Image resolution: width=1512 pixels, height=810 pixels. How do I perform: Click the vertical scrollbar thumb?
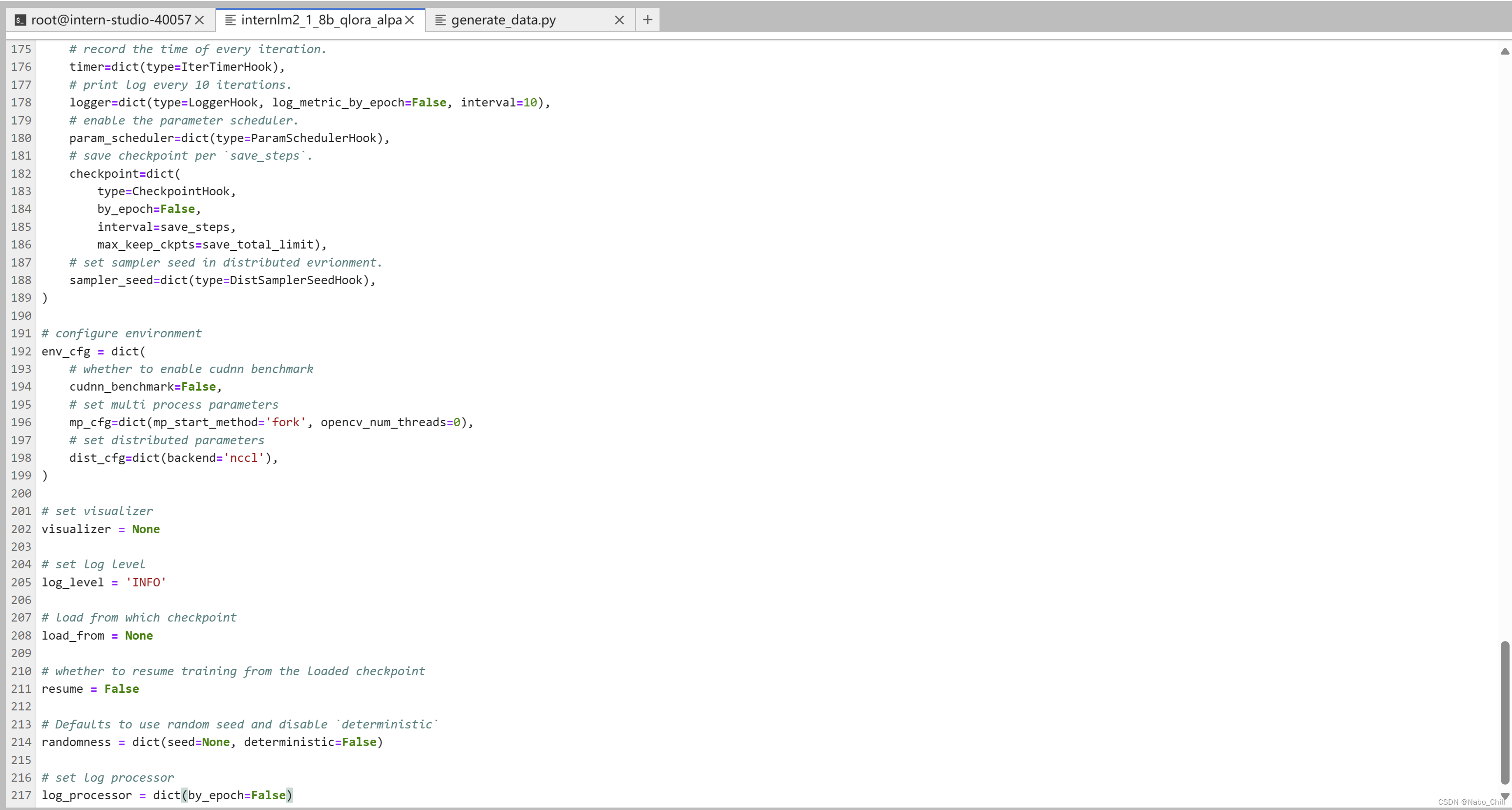pyautogui.click(x=1504, y=712)
